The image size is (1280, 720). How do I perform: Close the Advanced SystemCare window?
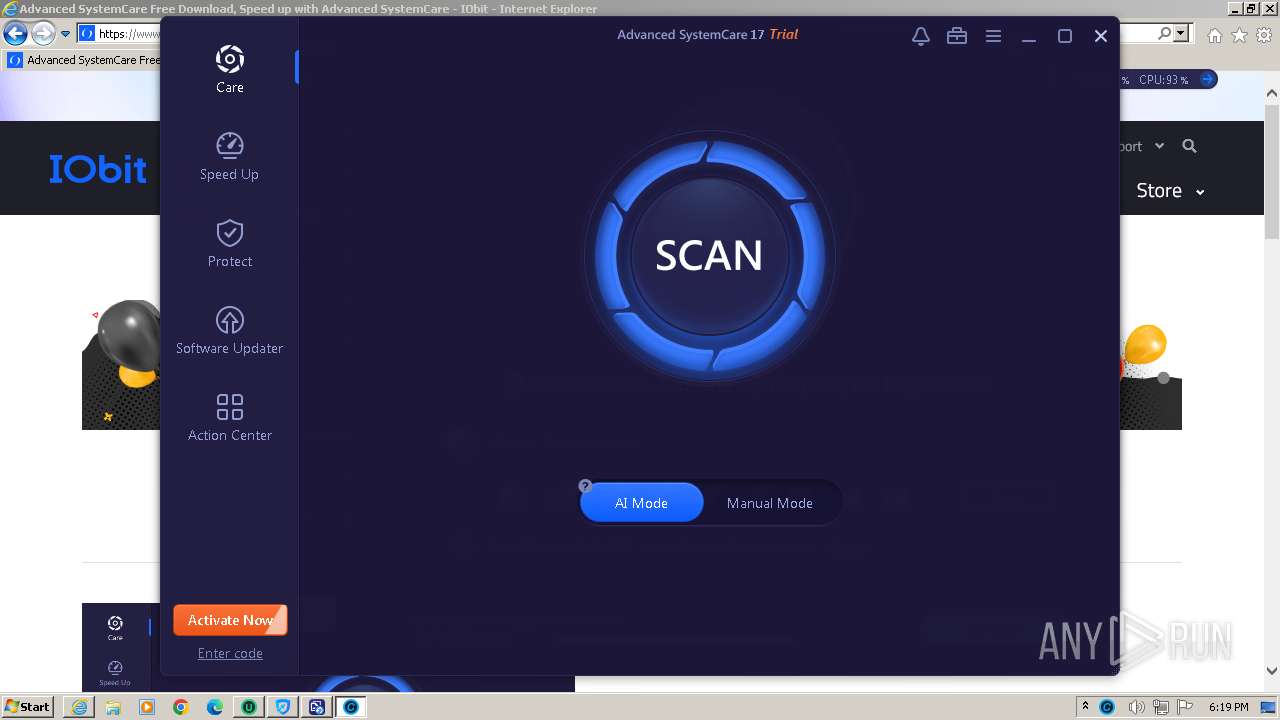pos(1101,36)
